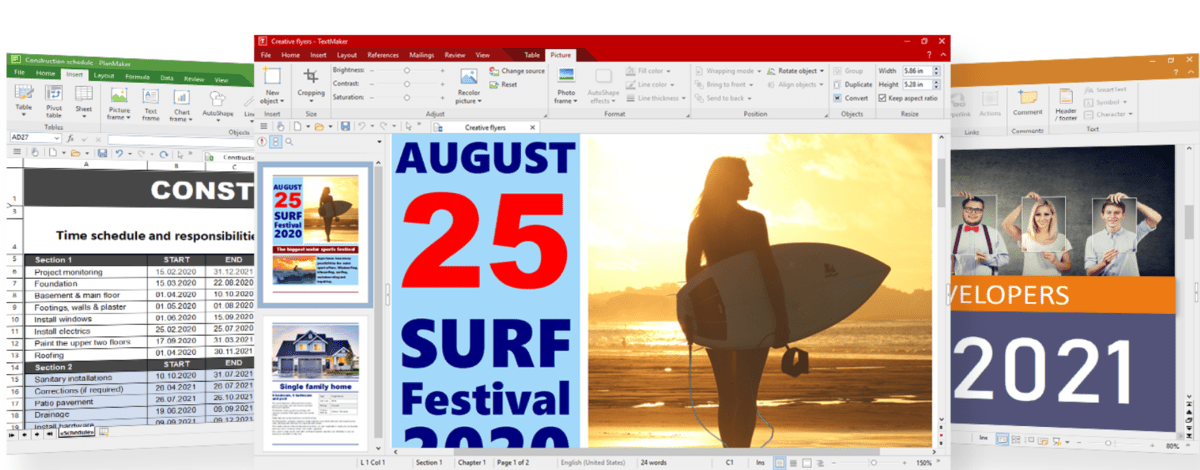
Task: Select the Cropping tool in TextMaker ribbon
Action: 311,84
